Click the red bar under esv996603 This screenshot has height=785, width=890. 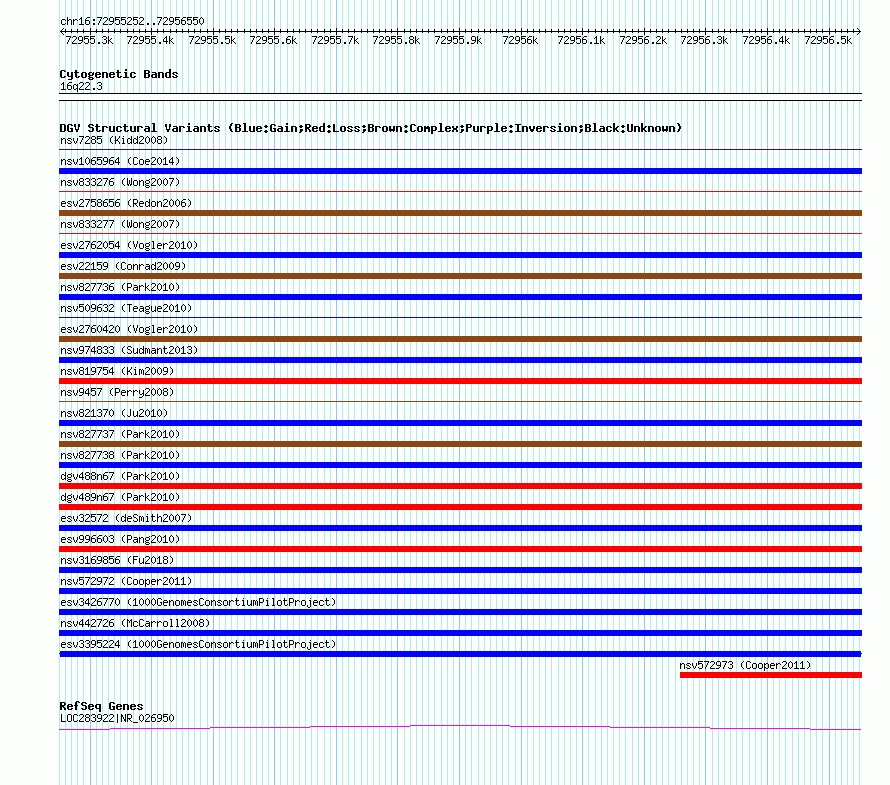pos(460,549)
